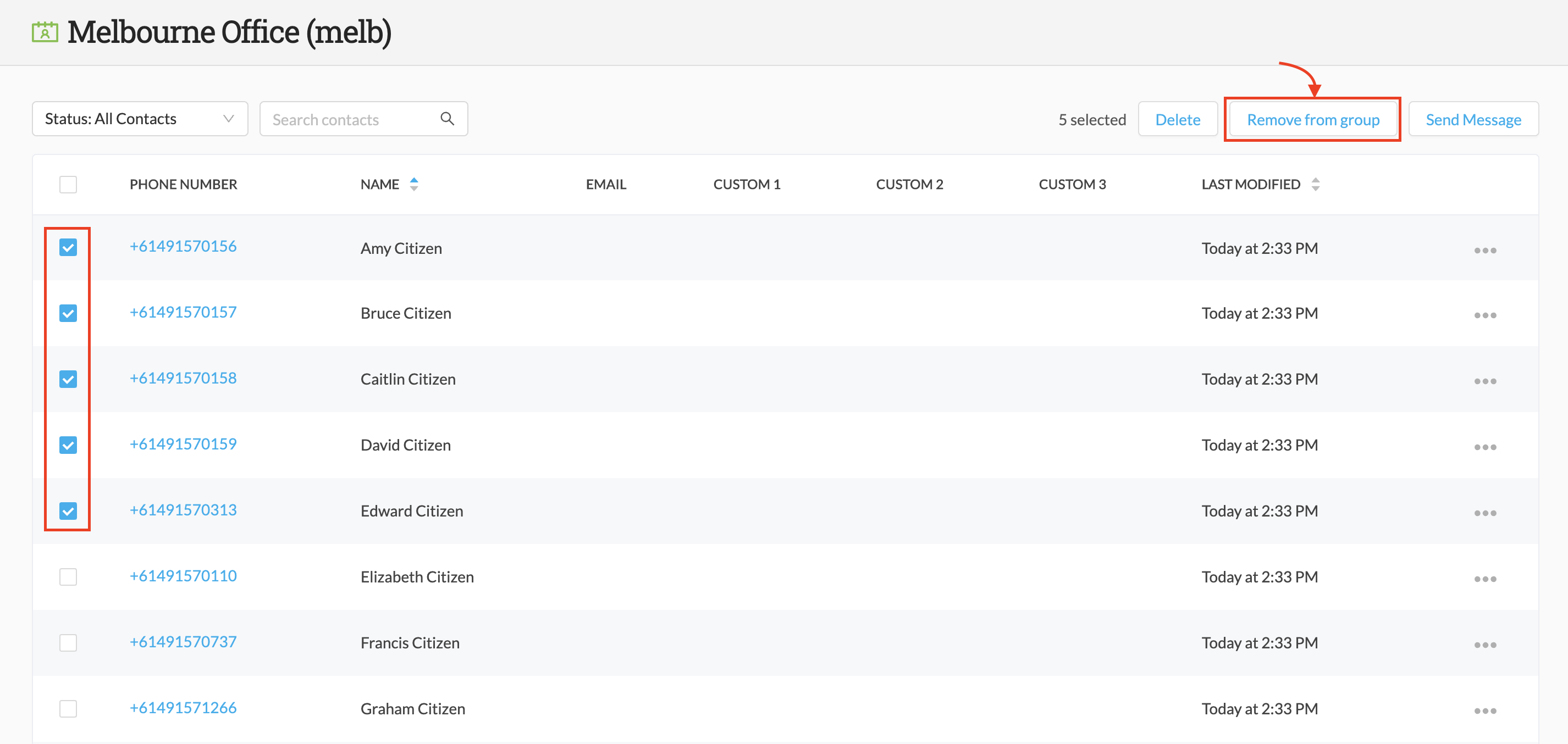Uncheck Caitlin Citizen's checkbox
The height and width of the screenshot is (744, 1568).
(68, 379)
